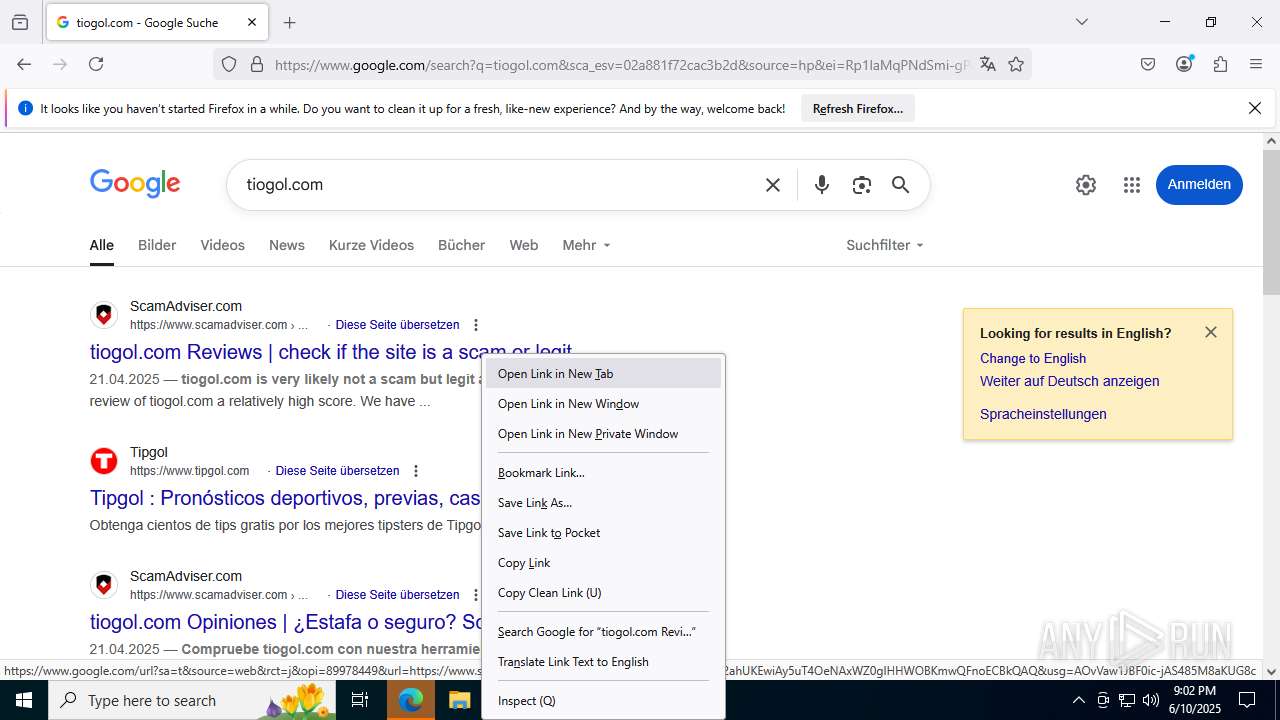
Task: Open the Windows Start menu
Action: coord(24,700)
